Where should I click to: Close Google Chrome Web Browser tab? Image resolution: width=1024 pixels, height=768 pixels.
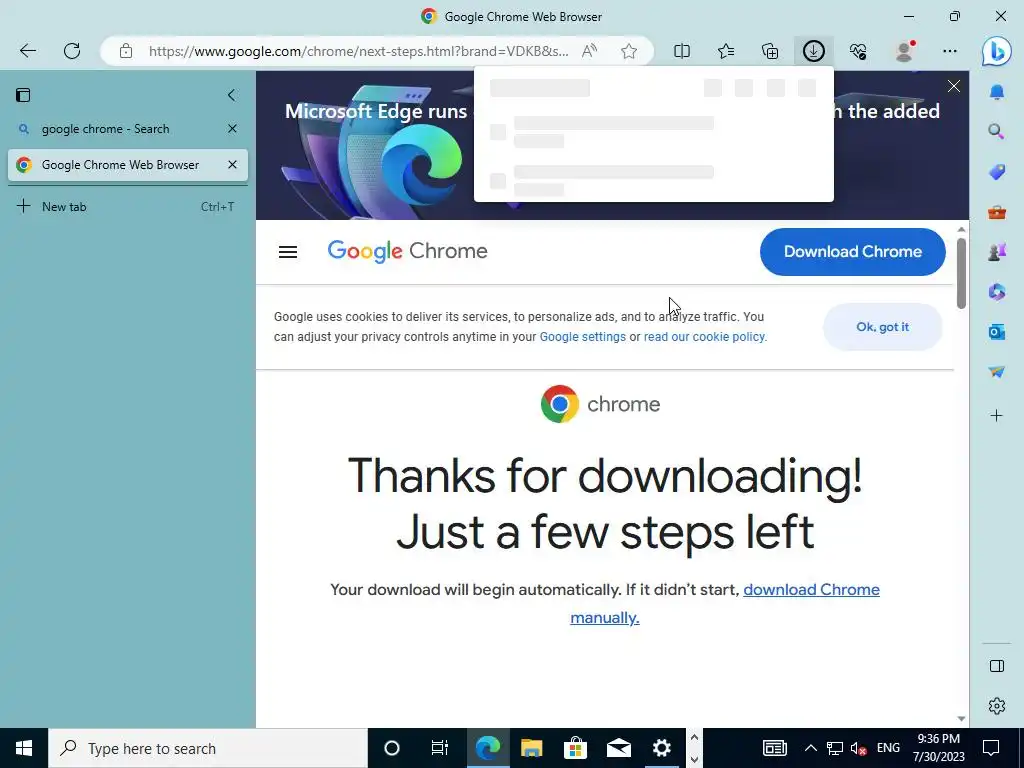[232, 165]
